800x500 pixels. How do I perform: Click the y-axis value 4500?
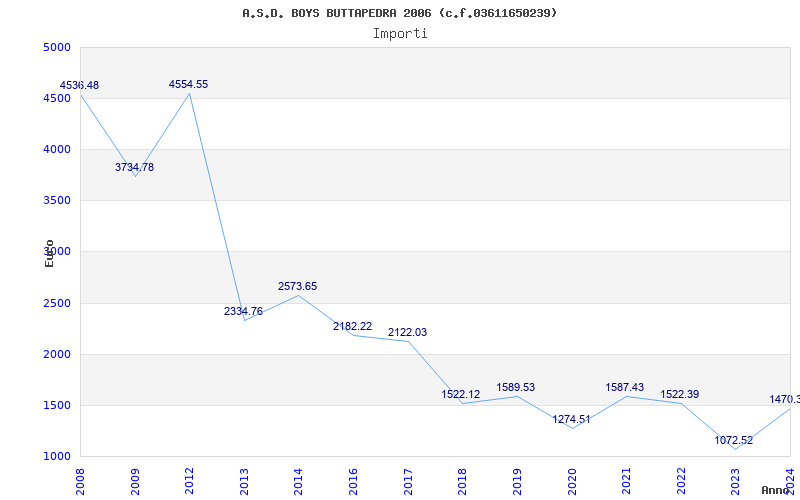point(56,98)
